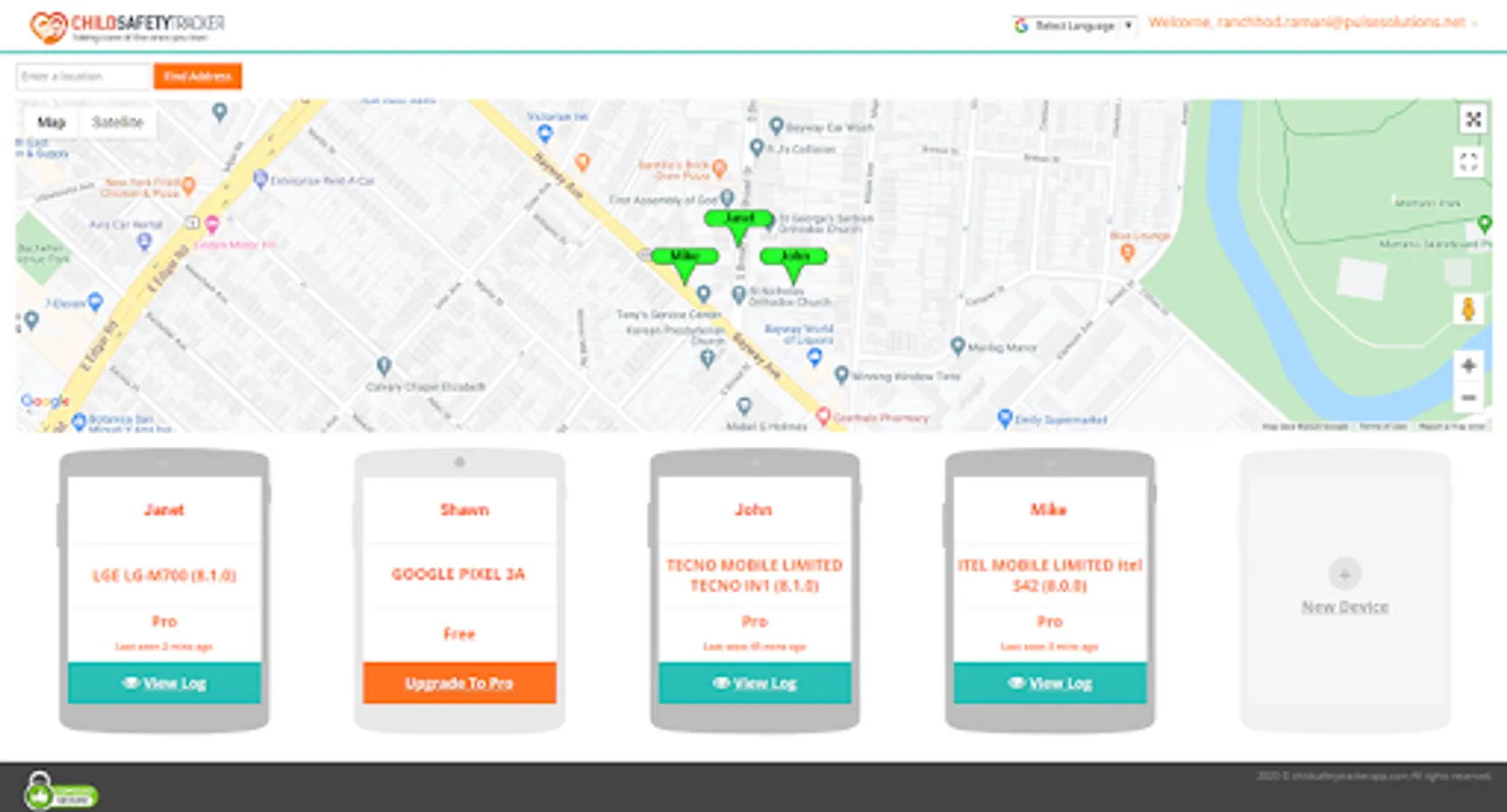Click the Mike device card name
The image size is (1507, 812).
[1049, 510]
